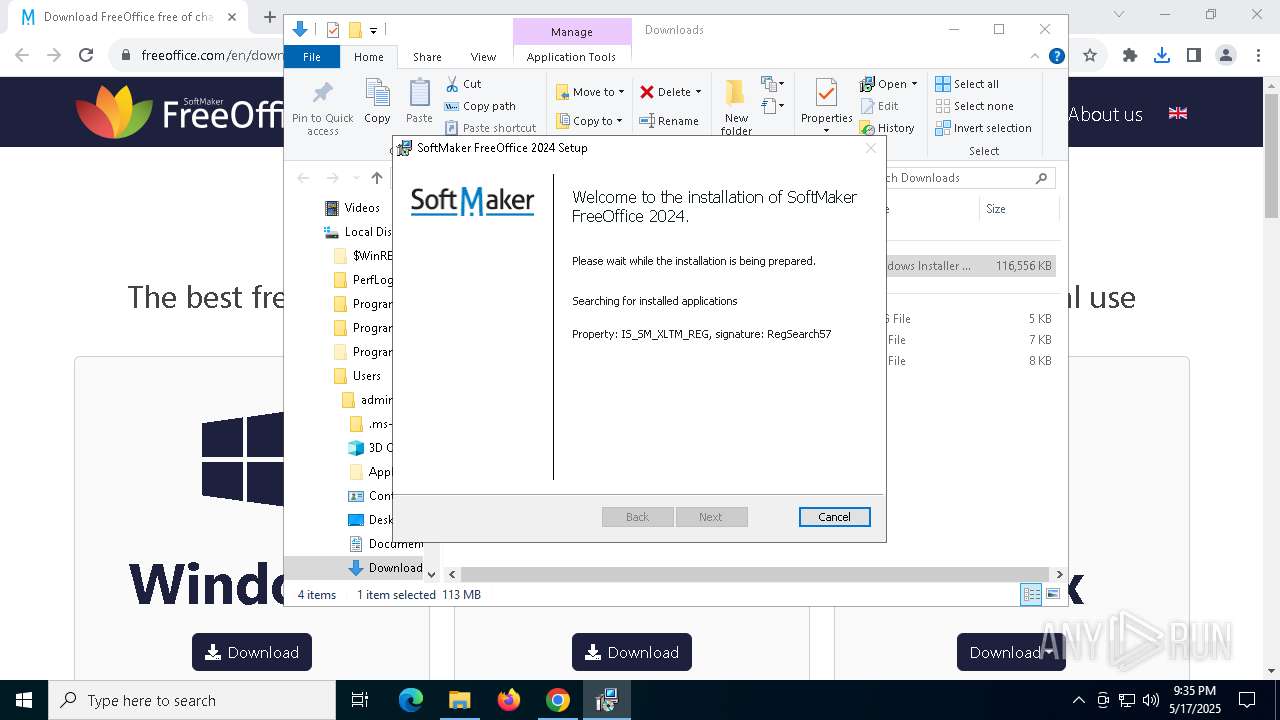This screenshot has height=720, width=1280.
Task: Open the Copy to dropdown
Action: tap(590, 121)
